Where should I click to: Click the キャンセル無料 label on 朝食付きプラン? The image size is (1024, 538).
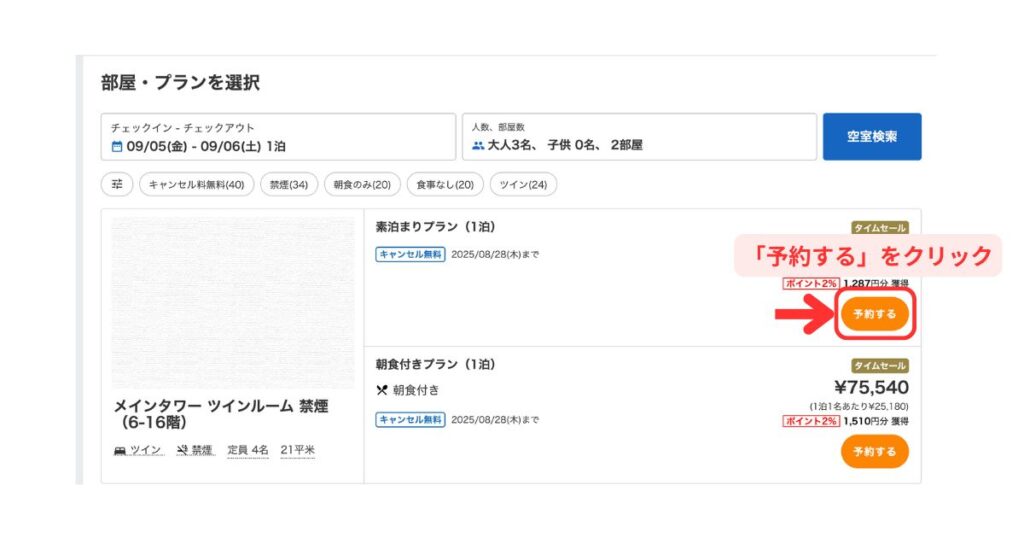pos(410,420)
